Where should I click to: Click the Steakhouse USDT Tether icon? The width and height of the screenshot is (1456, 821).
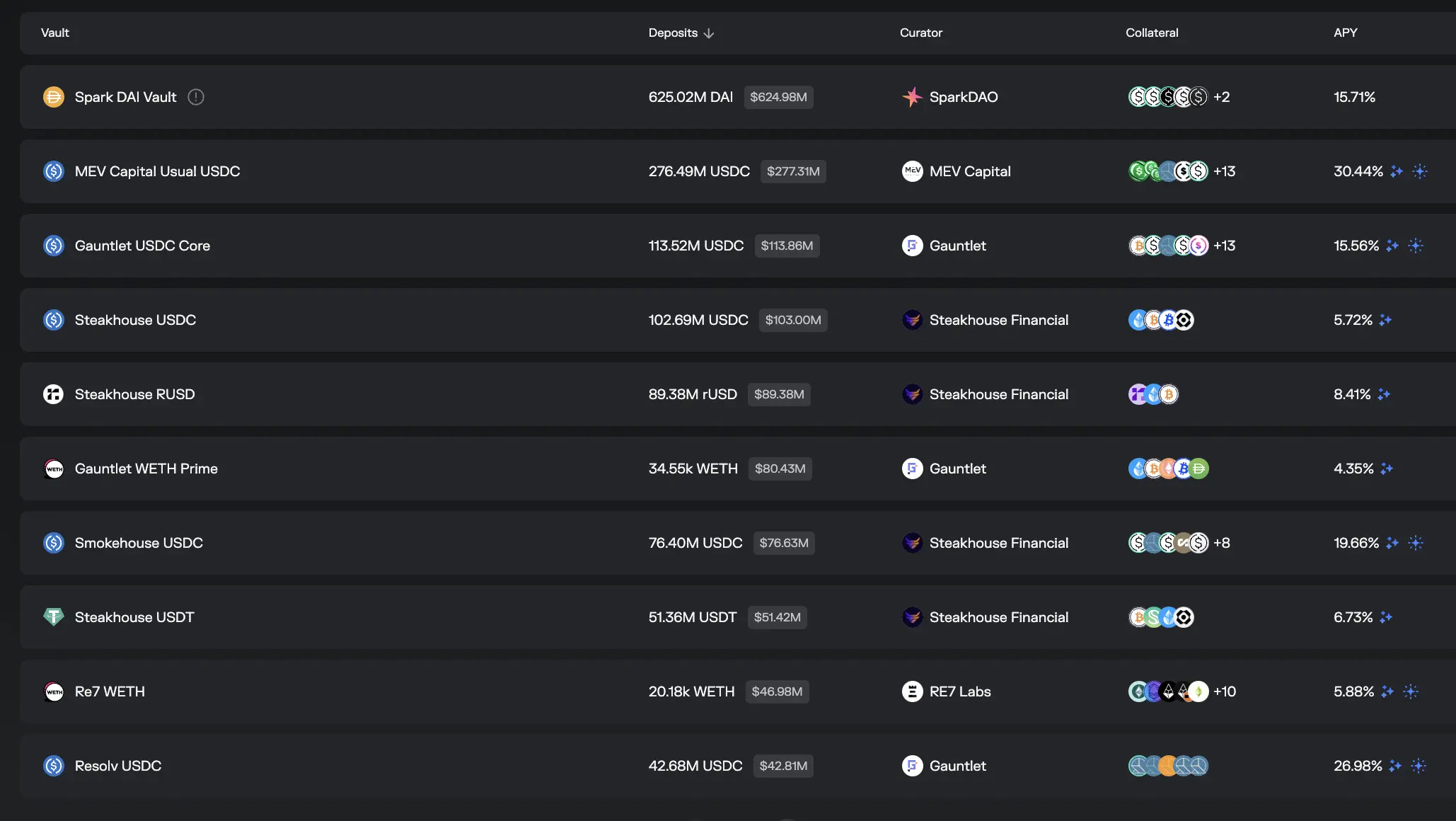coord(53,617)
